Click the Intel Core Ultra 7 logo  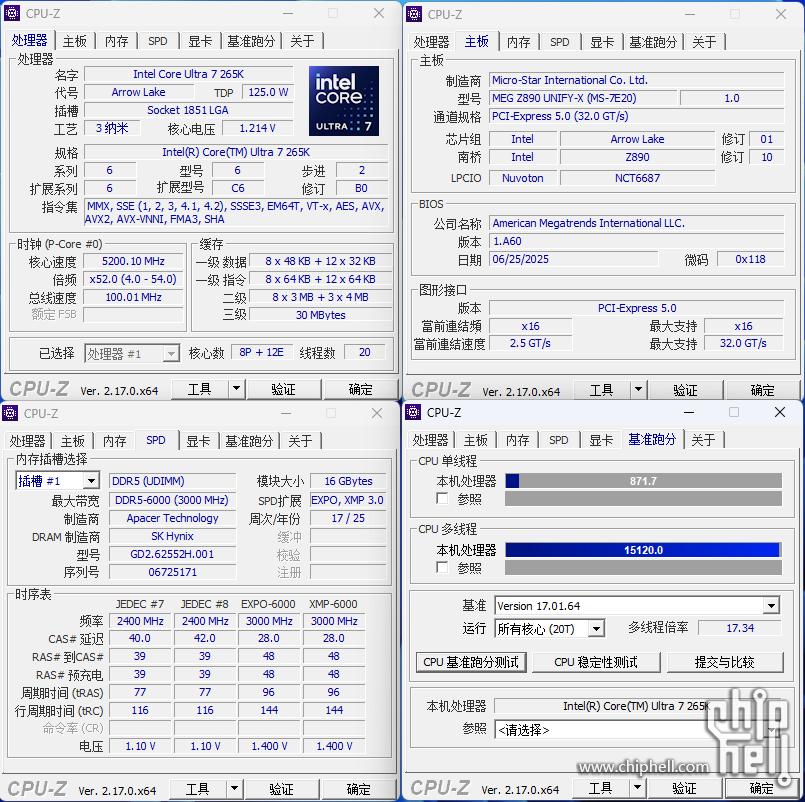coord(344,101)
